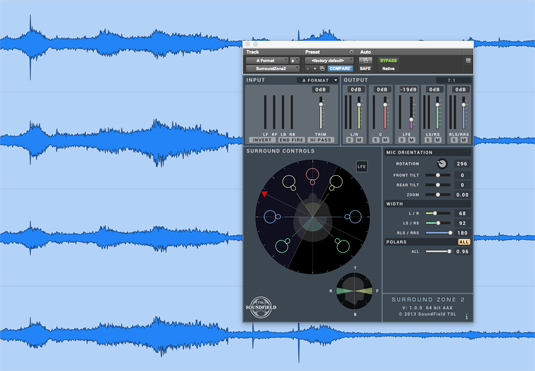Click the small circle icon next to Preset
Viewport: 535px width, 371px height.
tap(351, 52)
